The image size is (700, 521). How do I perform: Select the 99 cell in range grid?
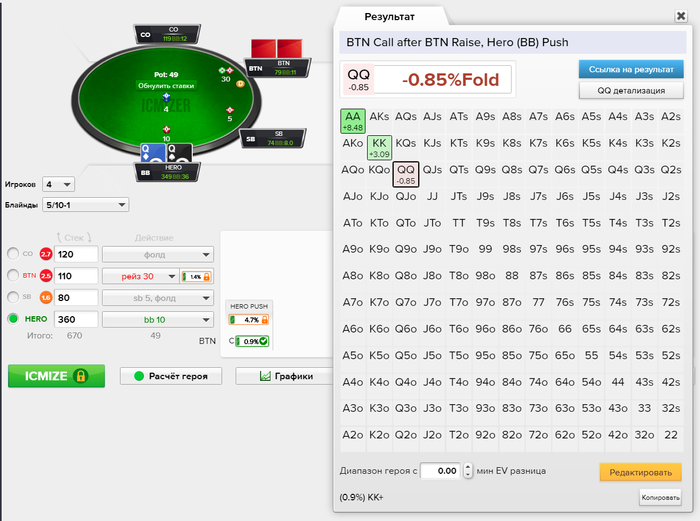[485, 254]
